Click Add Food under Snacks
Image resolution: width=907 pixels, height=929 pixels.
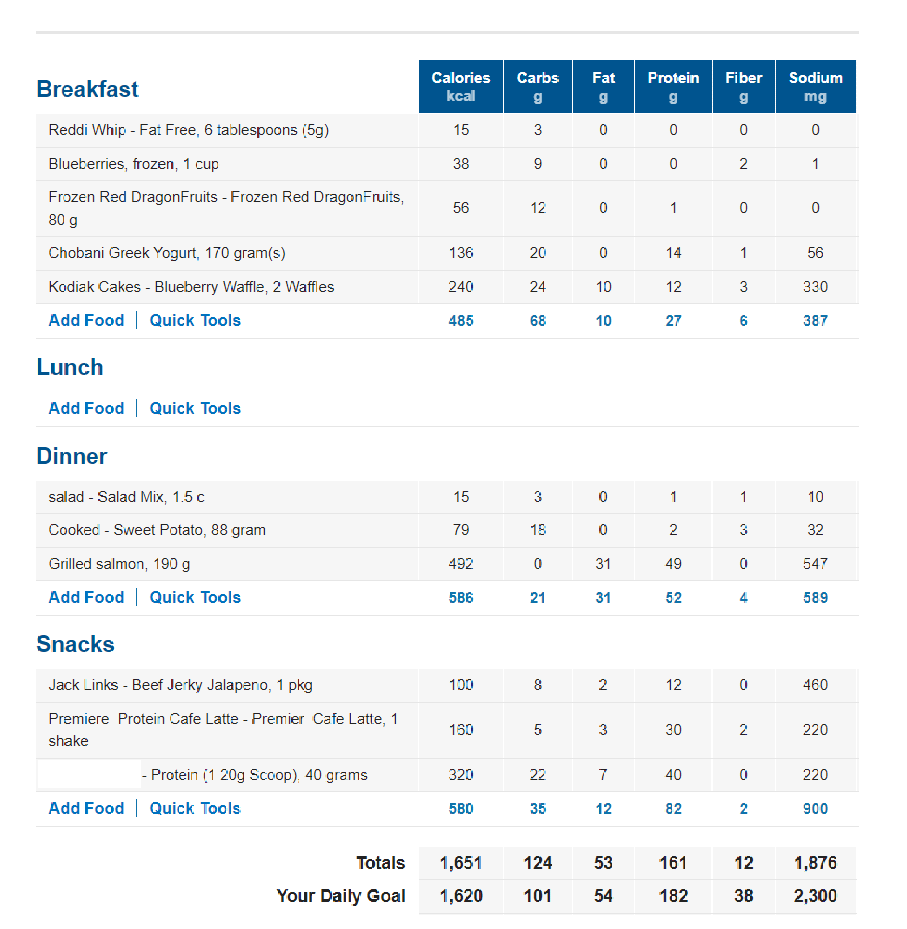[86, 808]
